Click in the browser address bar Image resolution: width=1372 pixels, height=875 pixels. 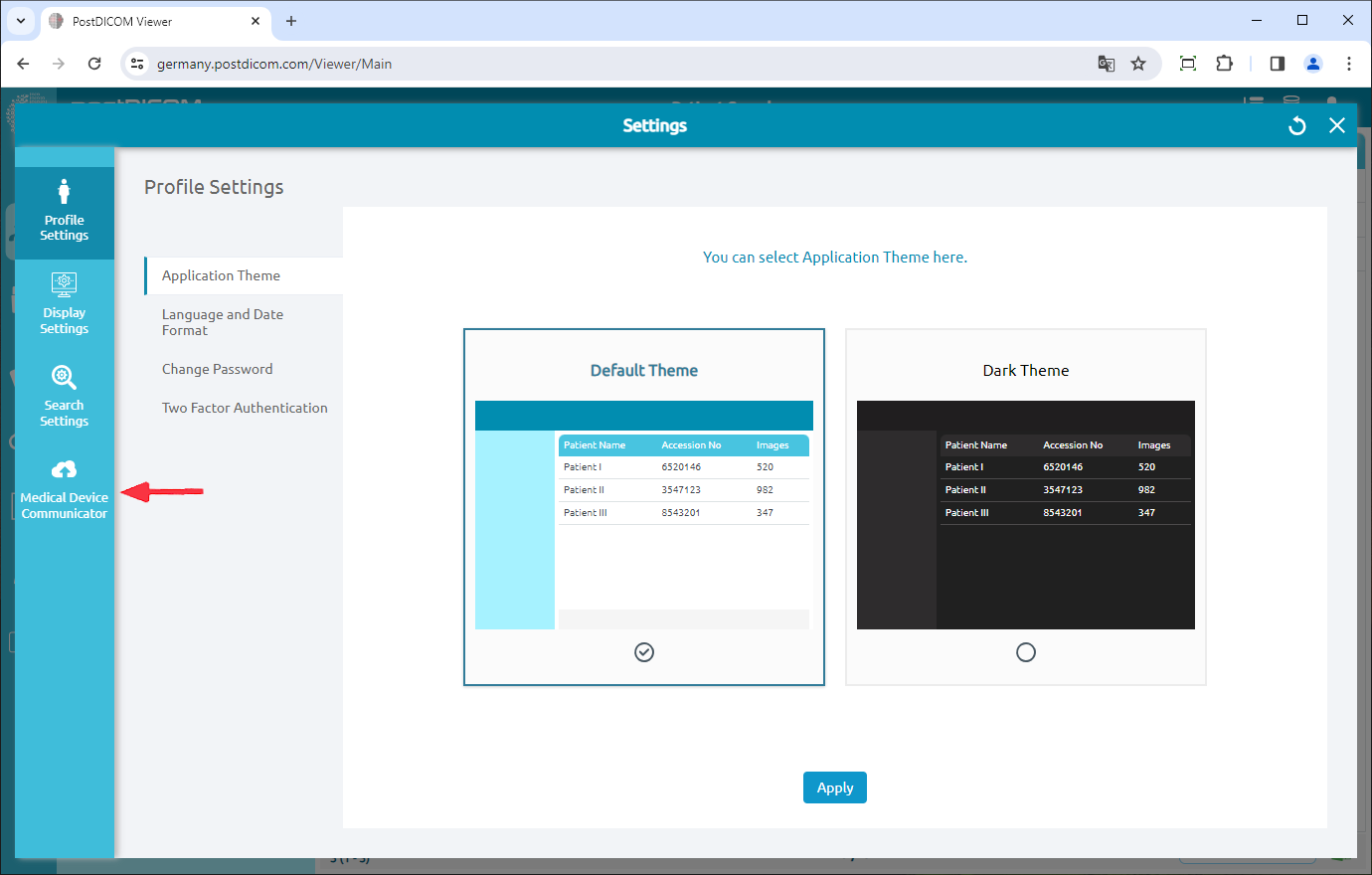[597, 63]
